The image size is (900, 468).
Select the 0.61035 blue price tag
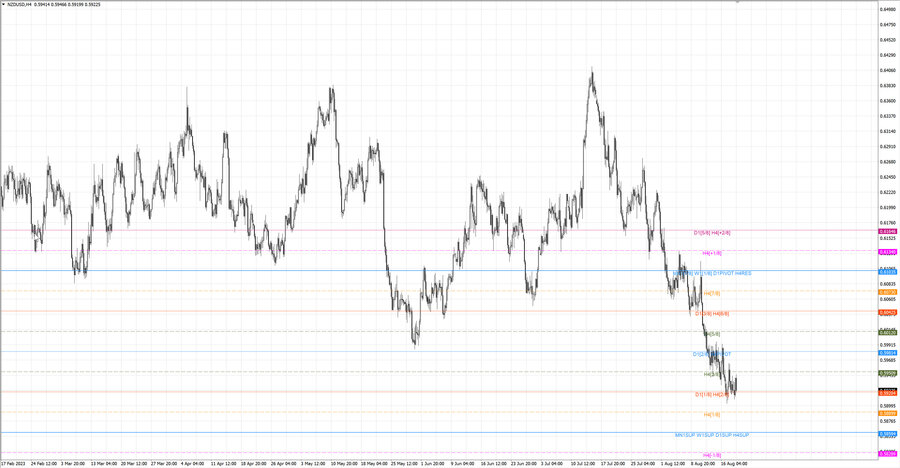pyautogui.click(x=888, y=272)
